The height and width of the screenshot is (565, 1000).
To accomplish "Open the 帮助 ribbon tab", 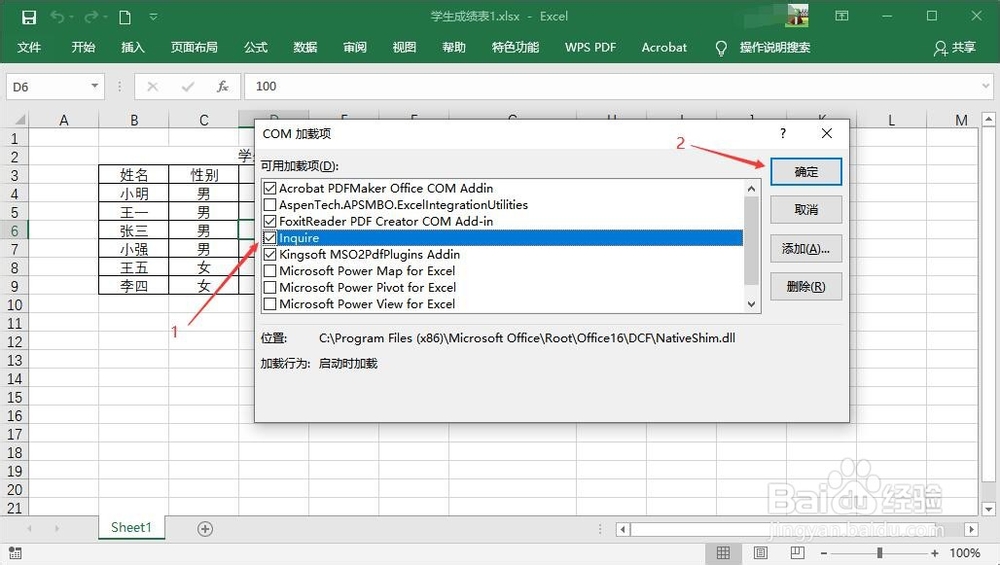I will click(454, 48).
